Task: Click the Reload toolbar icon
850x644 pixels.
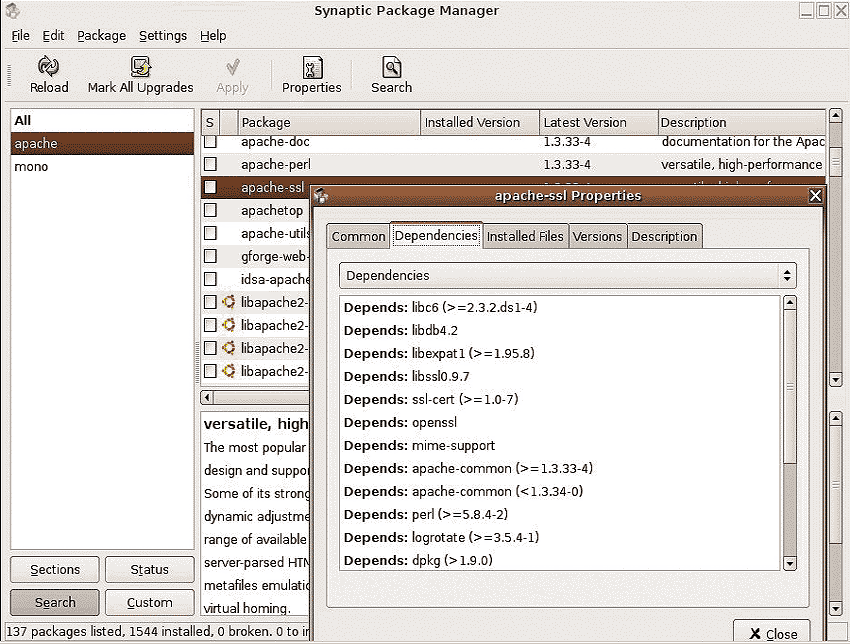Action: [48, 66]
